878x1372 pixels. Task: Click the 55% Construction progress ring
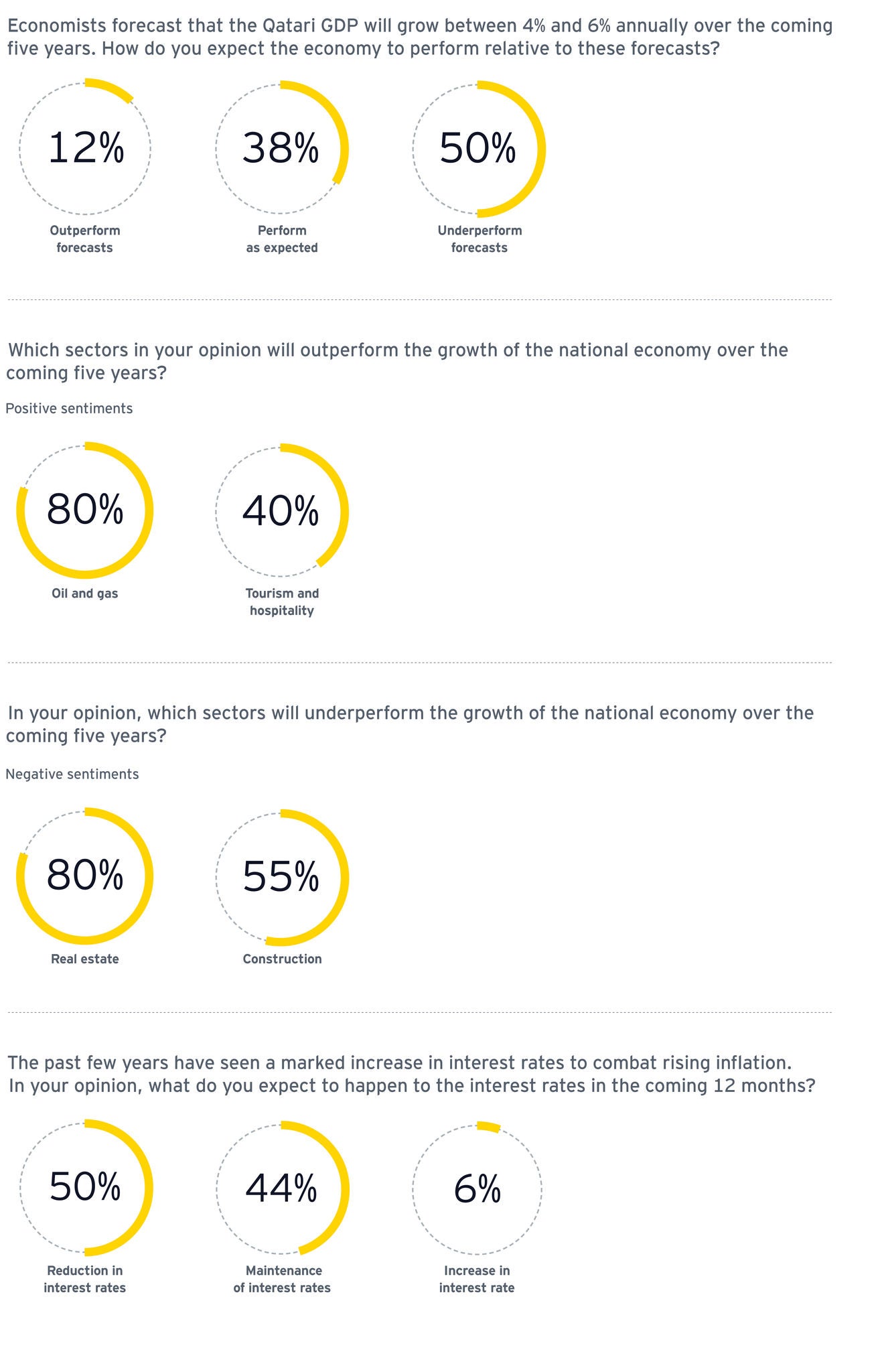pyautogui.click(x=281, y=877)
